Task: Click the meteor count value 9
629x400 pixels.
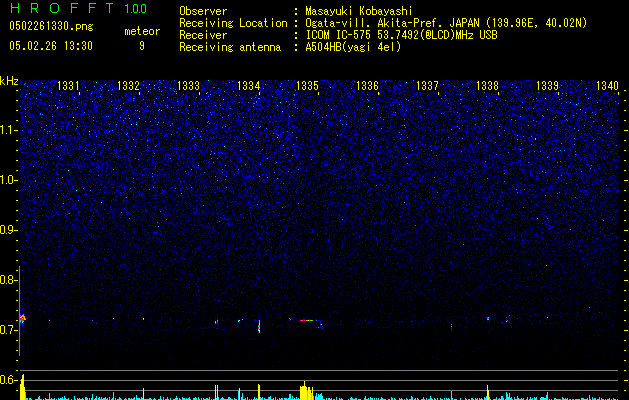Action: click(x=142, y=46)
